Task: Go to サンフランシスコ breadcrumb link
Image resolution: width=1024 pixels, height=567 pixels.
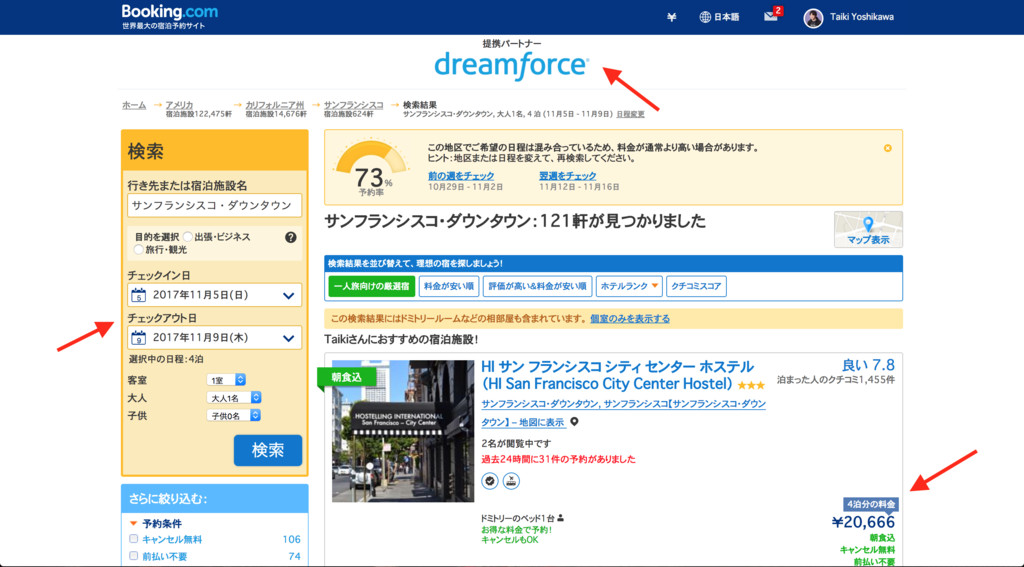Action: point(353,105)
